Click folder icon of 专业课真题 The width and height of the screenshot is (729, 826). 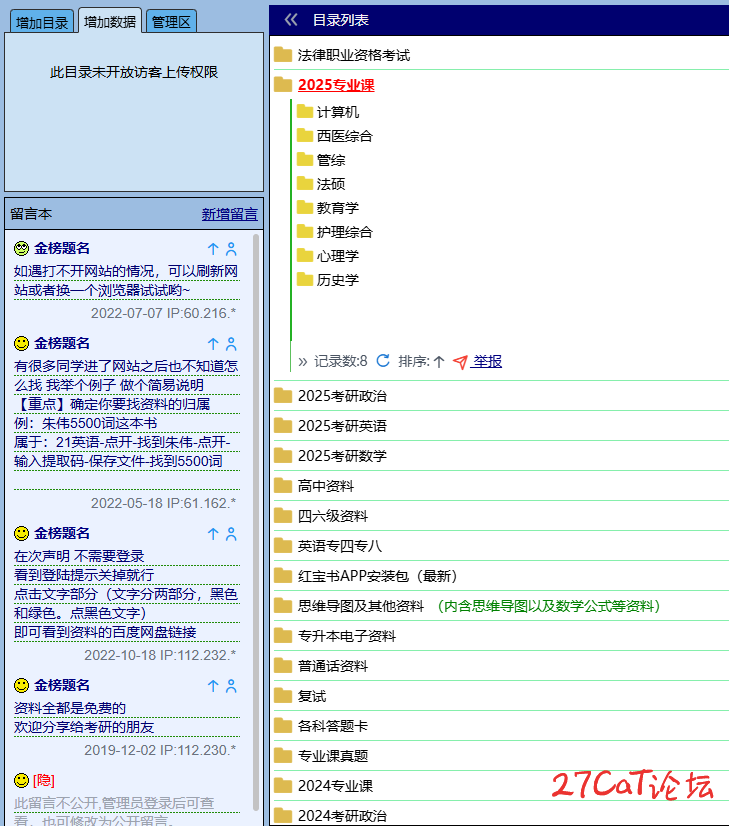[x=283, y=755]
